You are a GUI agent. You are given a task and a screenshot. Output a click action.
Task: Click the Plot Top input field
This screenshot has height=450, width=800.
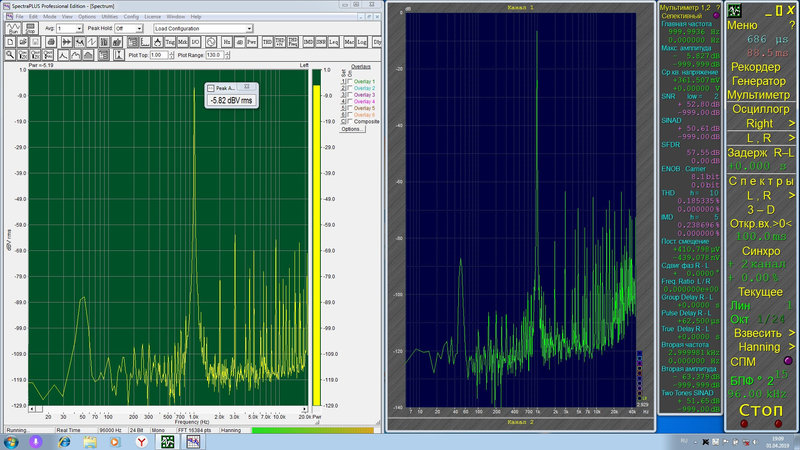[x=159, y=55]
